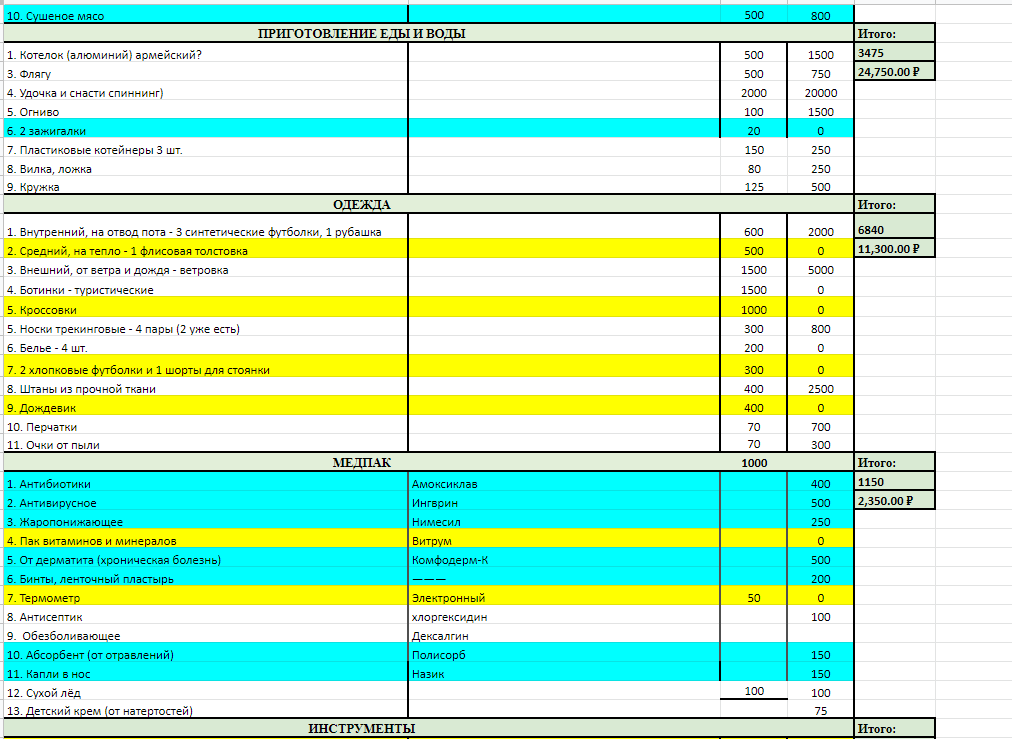Click the 1000 value in the МЕДПАК header row

754,463
